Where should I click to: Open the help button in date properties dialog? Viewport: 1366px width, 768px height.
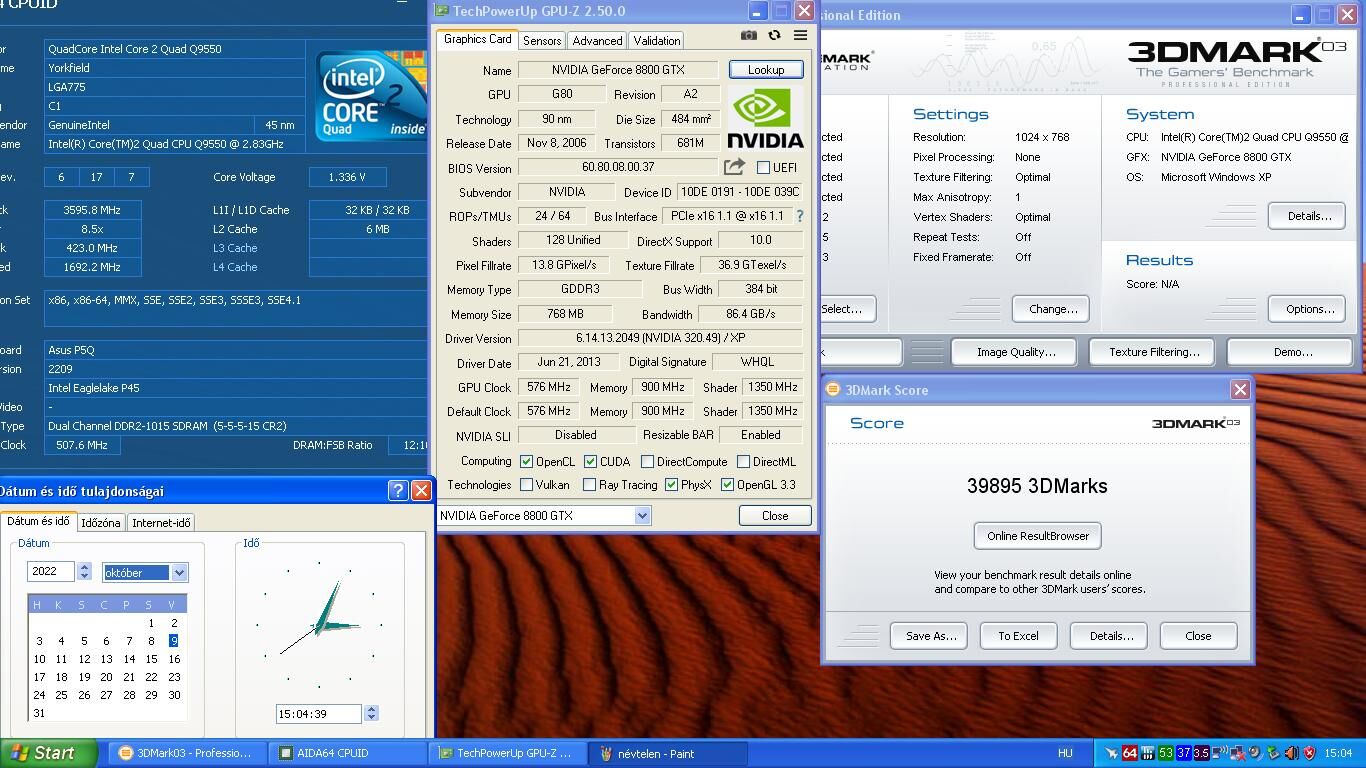[x=398, y=490]
